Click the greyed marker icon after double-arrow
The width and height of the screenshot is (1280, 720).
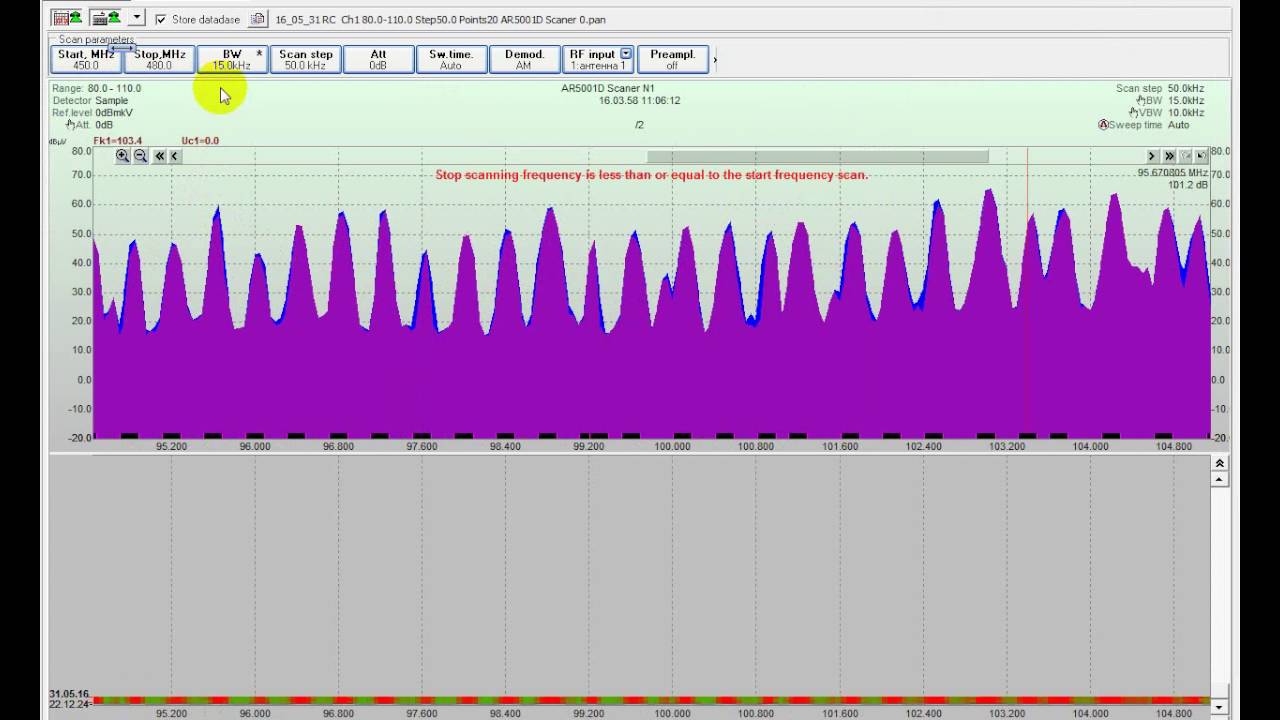1186,156
